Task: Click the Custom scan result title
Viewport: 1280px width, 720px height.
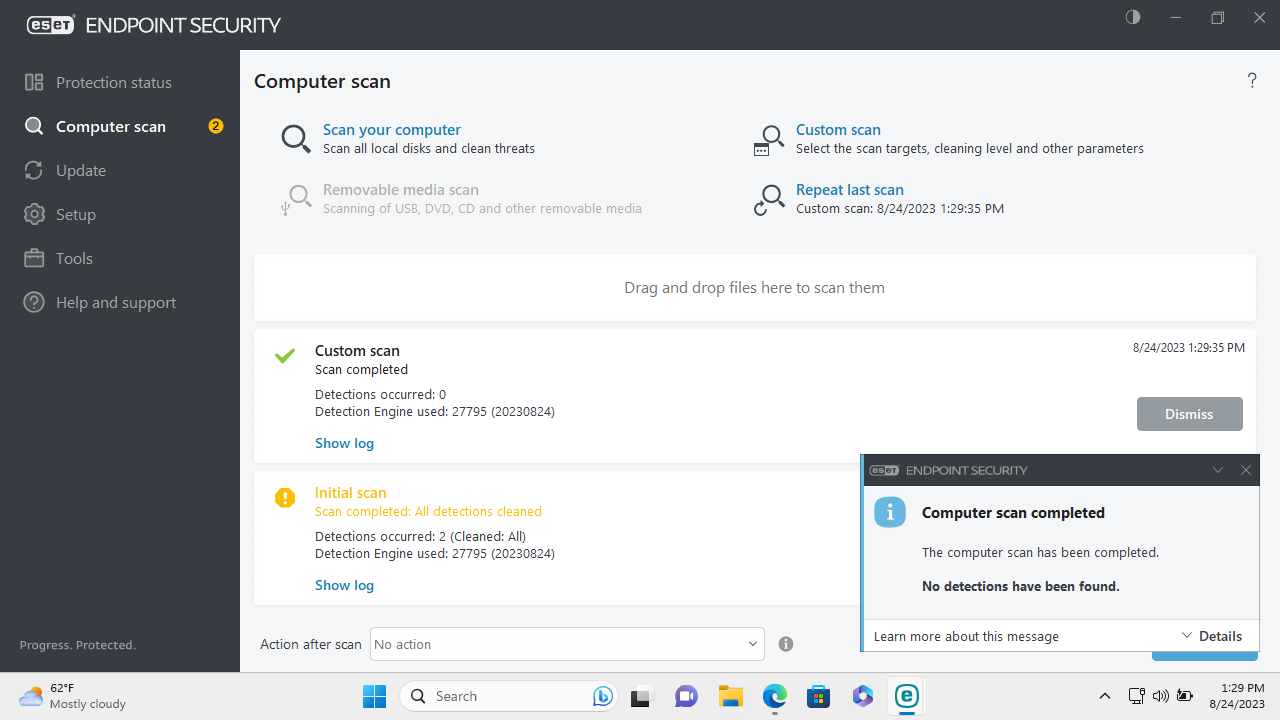Action: [x=357, y=351]
